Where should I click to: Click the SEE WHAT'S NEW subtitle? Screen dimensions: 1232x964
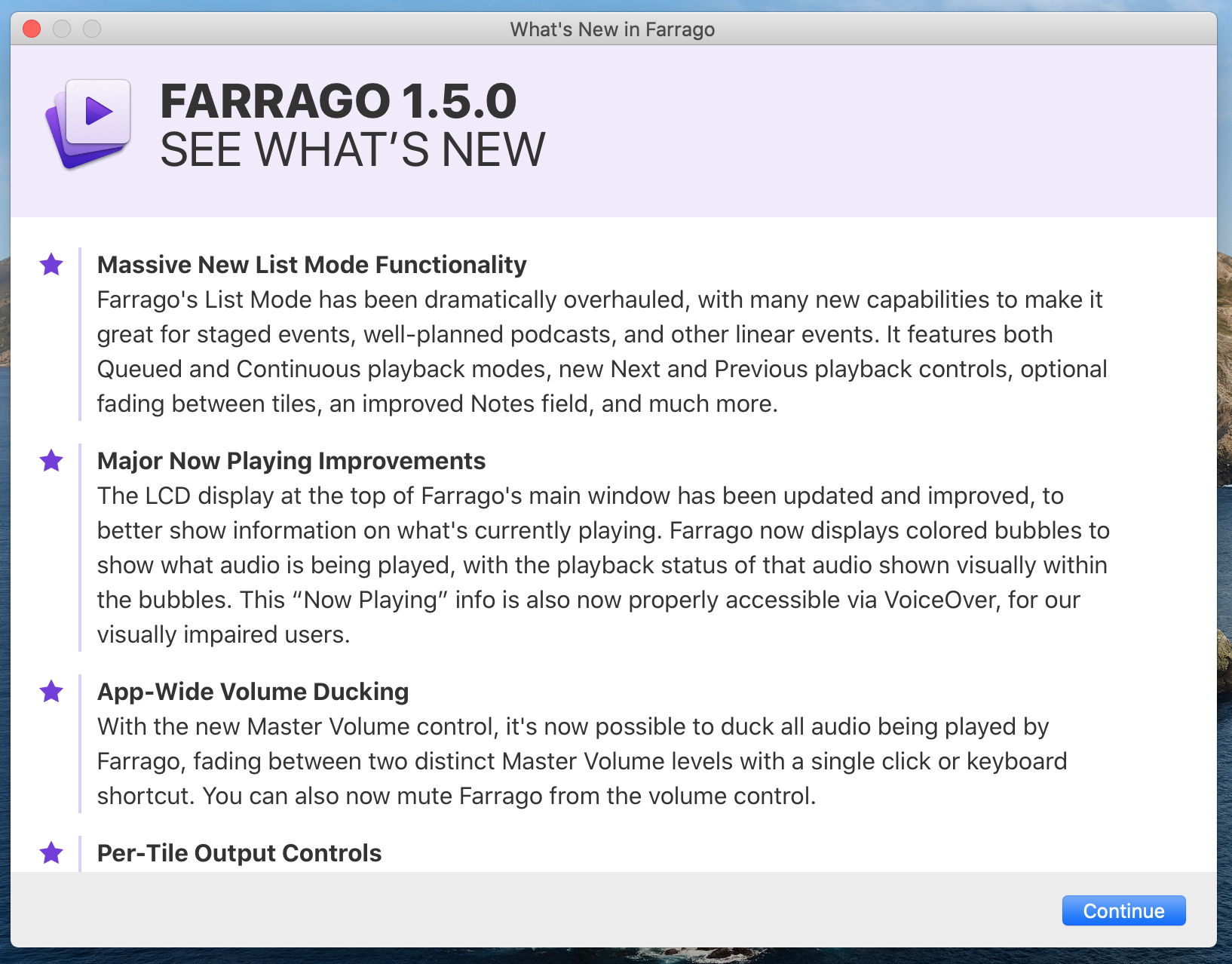pyautogui.click(x=353, y=149)
